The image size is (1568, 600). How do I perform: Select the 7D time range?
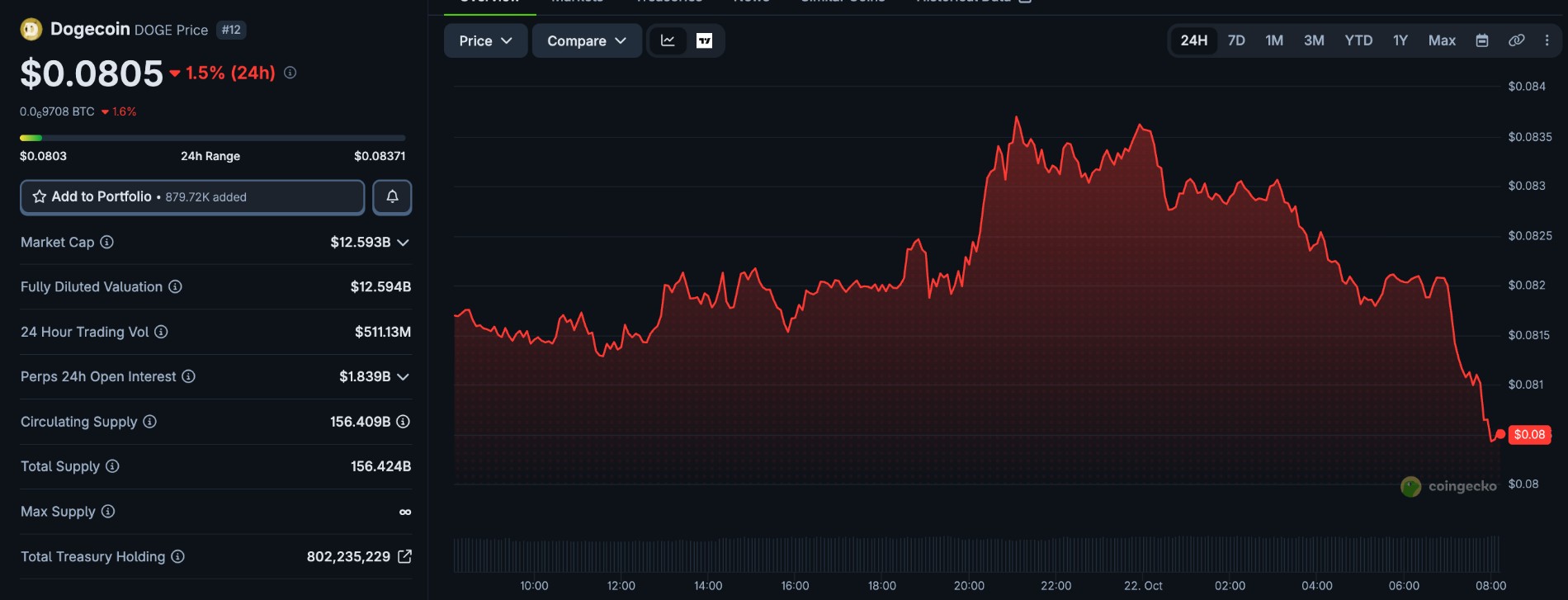coord(1236,40)
